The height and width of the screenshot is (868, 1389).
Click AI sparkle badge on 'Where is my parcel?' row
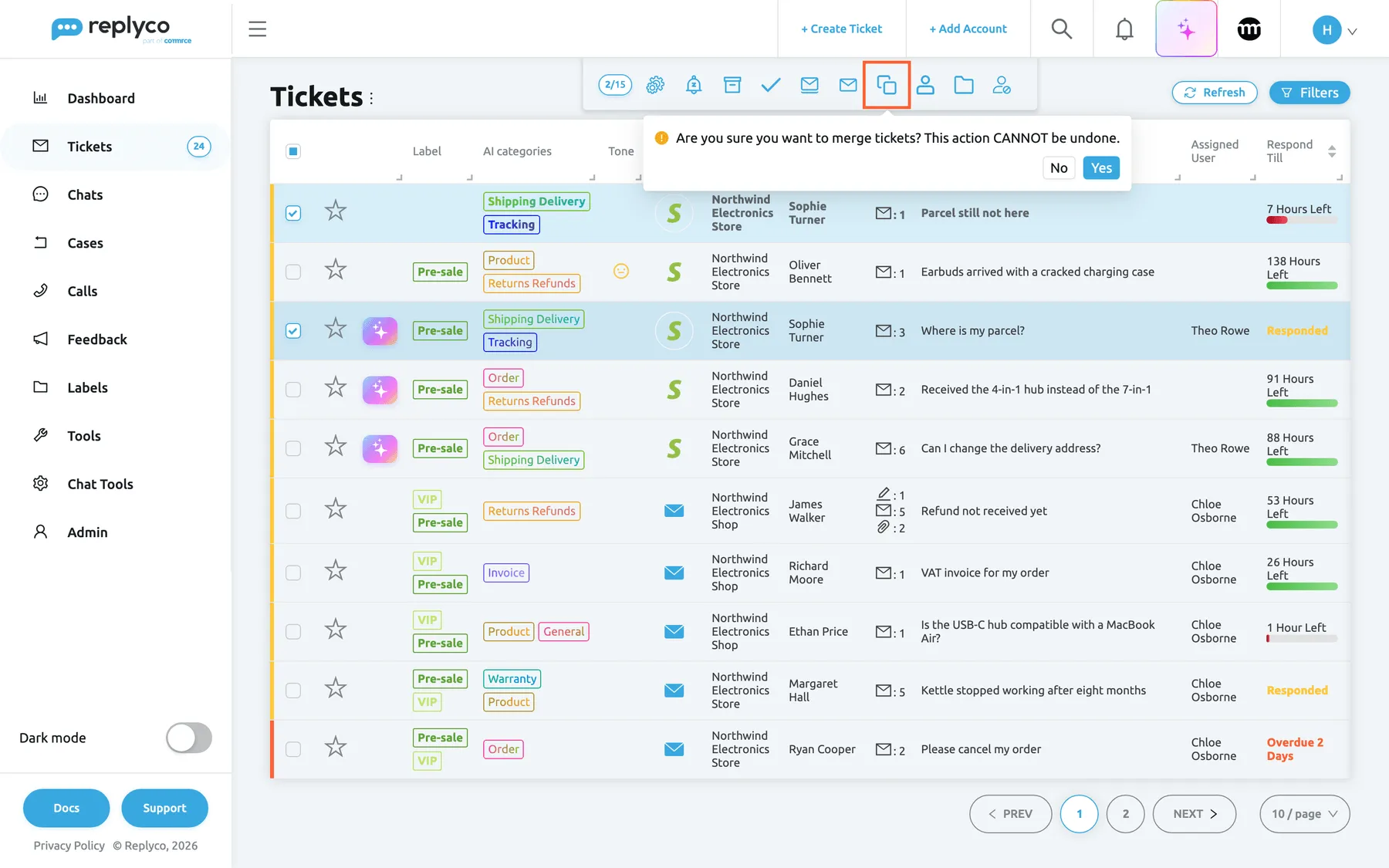pyautogui.click(x=380, y=331)
